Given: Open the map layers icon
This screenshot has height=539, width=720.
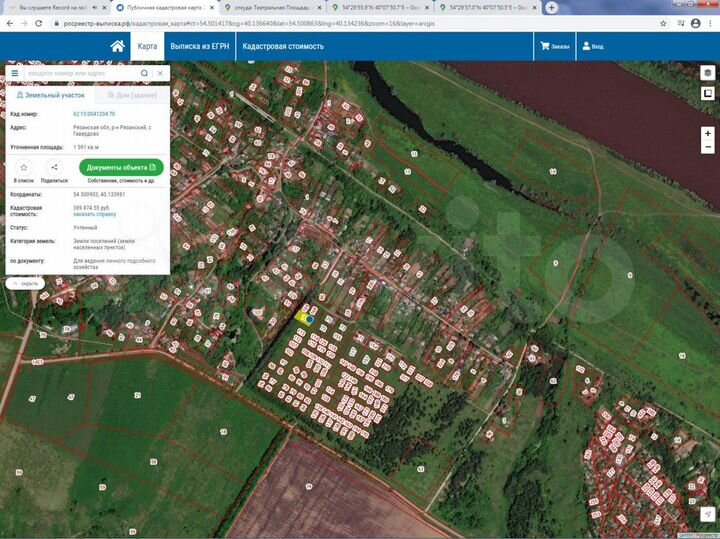Looking at the screenshot, I should pos(708,73).
